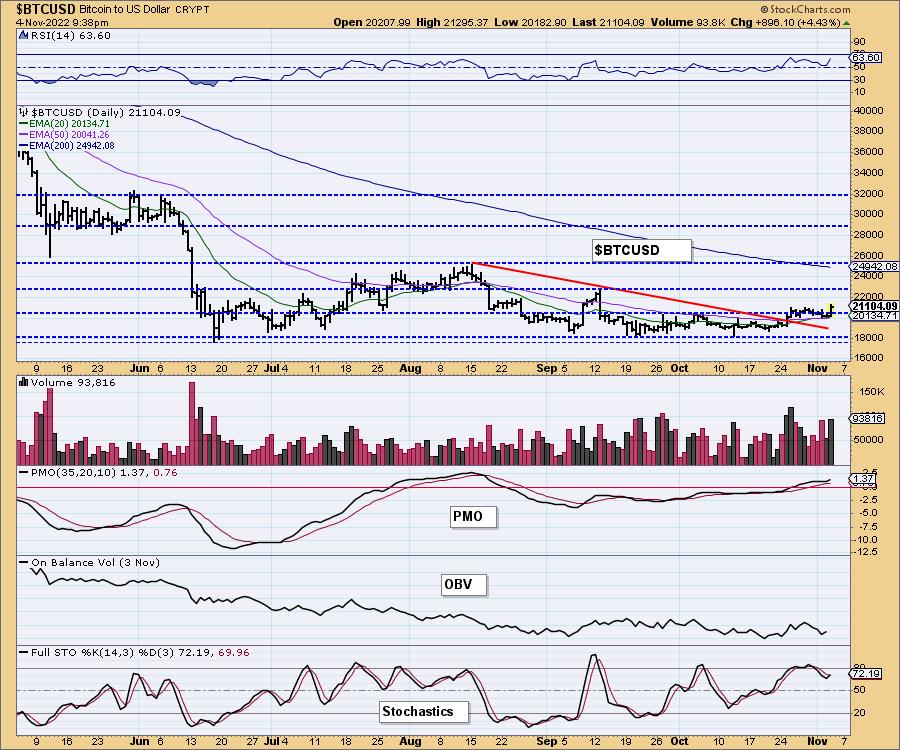Image resolution: width=900 pixels, height=750 pixels.
Task: Click the 21104.09 price tag on right axis
Action: (x=874, y=306)
